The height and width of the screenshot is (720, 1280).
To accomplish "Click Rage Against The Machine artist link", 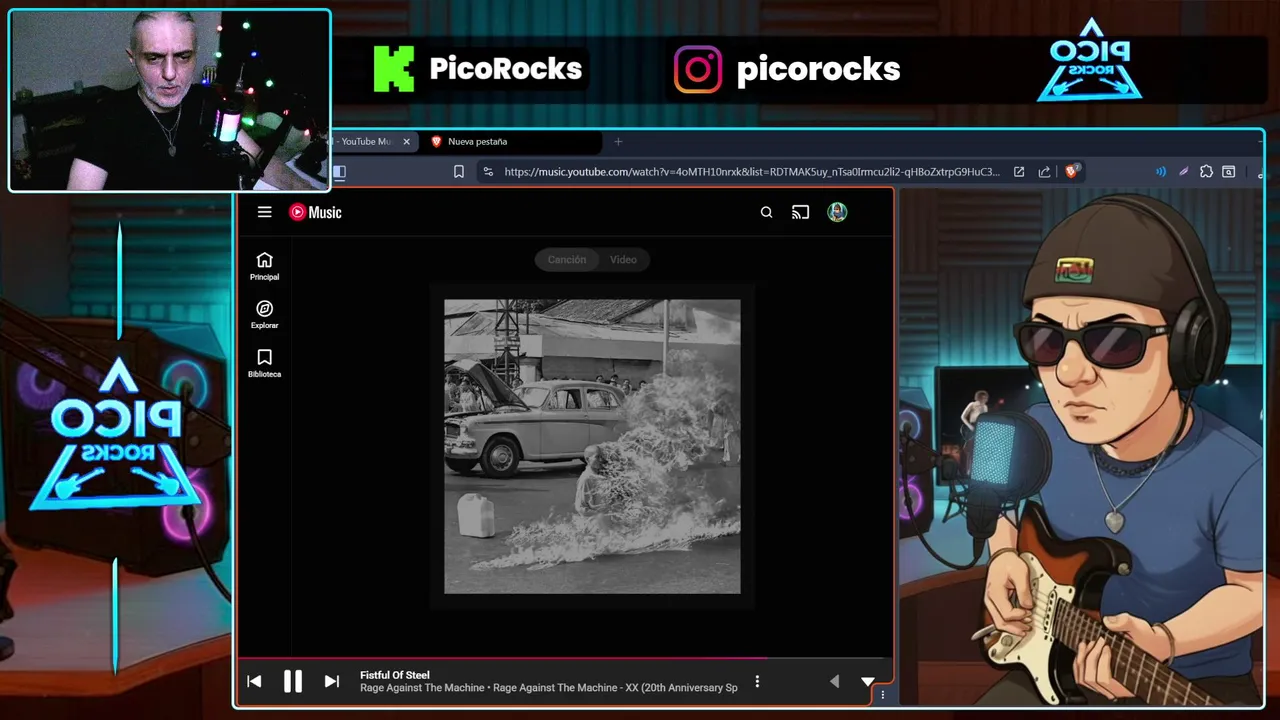I will [422, 688].
